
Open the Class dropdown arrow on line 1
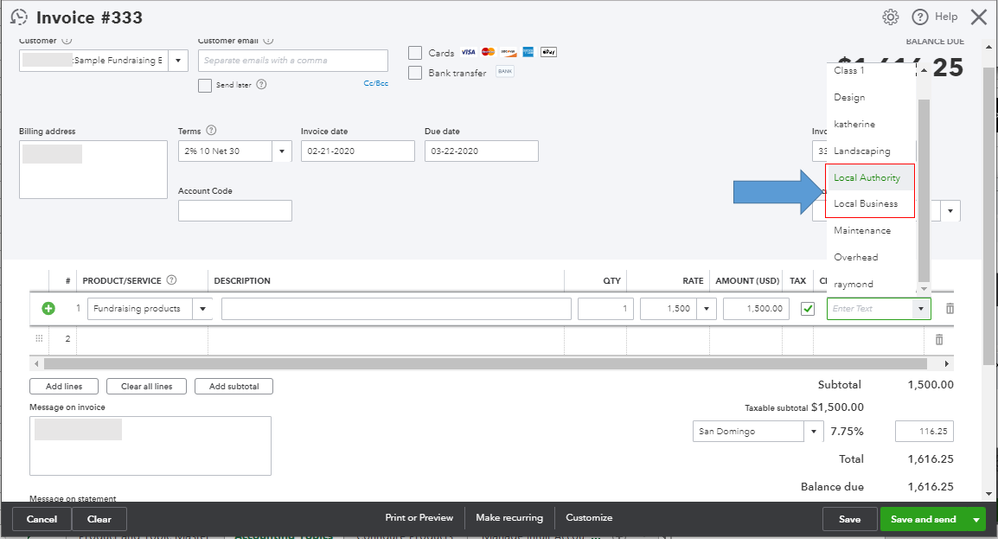pyautogui.click(x=920, y=309)
